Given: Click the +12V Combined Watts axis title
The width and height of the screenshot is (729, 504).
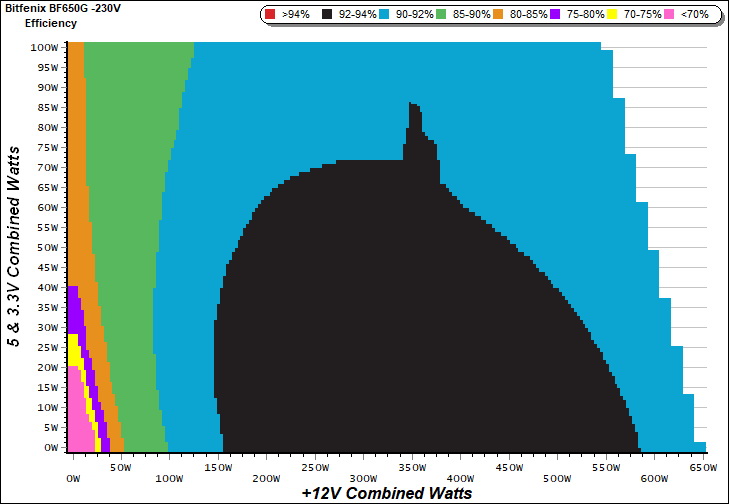Looking at the screenshot, I should 386,493.
